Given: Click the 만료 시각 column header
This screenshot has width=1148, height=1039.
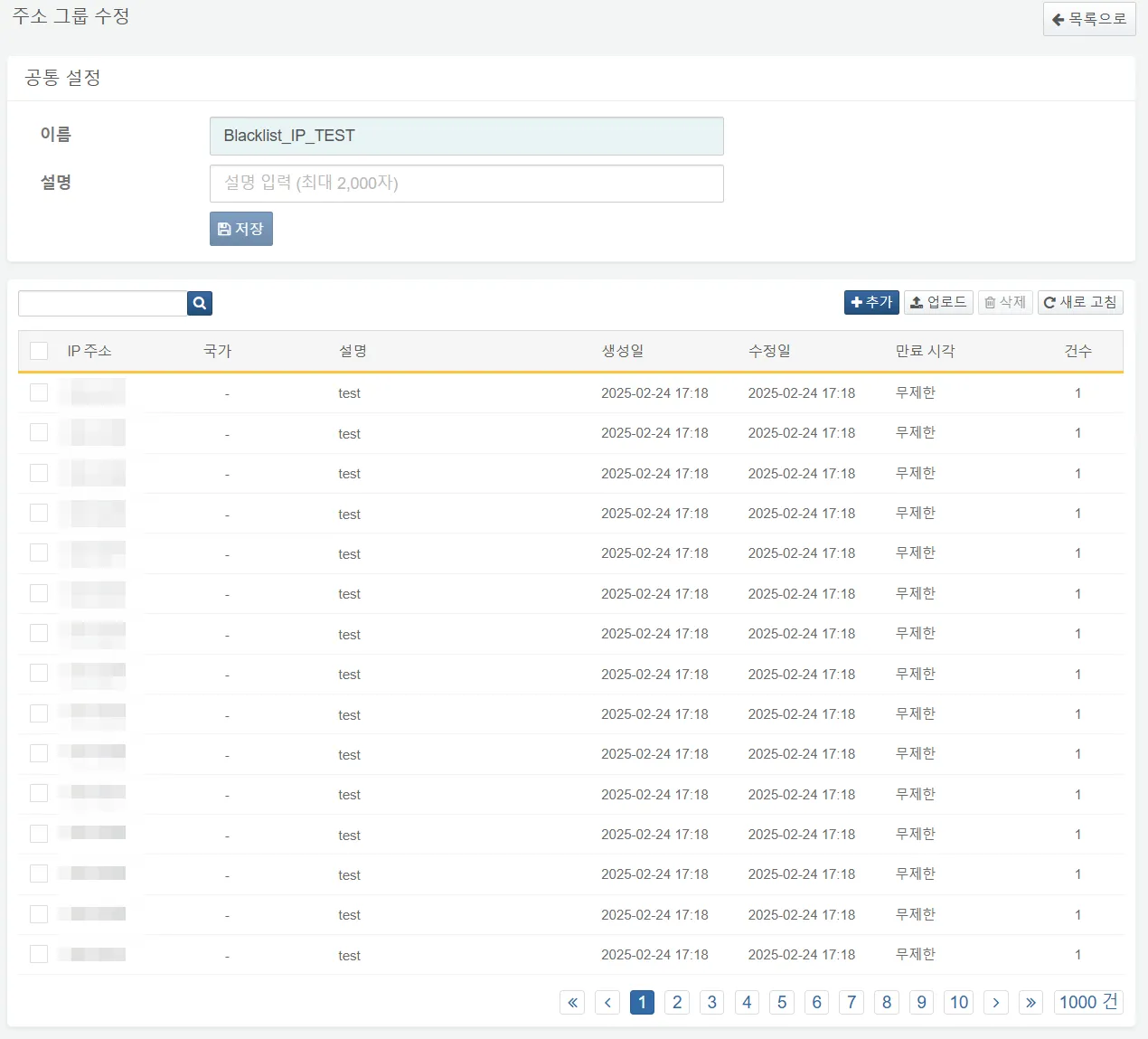Looking at the screenshot, I should point(925,351).
